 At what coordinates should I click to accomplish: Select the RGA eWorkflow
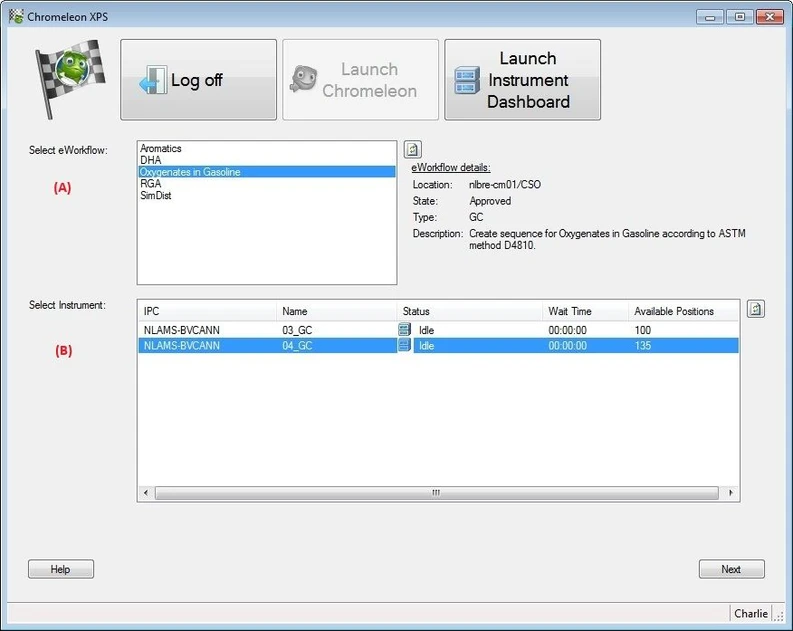pyautogui.click(x=151, y=184)
